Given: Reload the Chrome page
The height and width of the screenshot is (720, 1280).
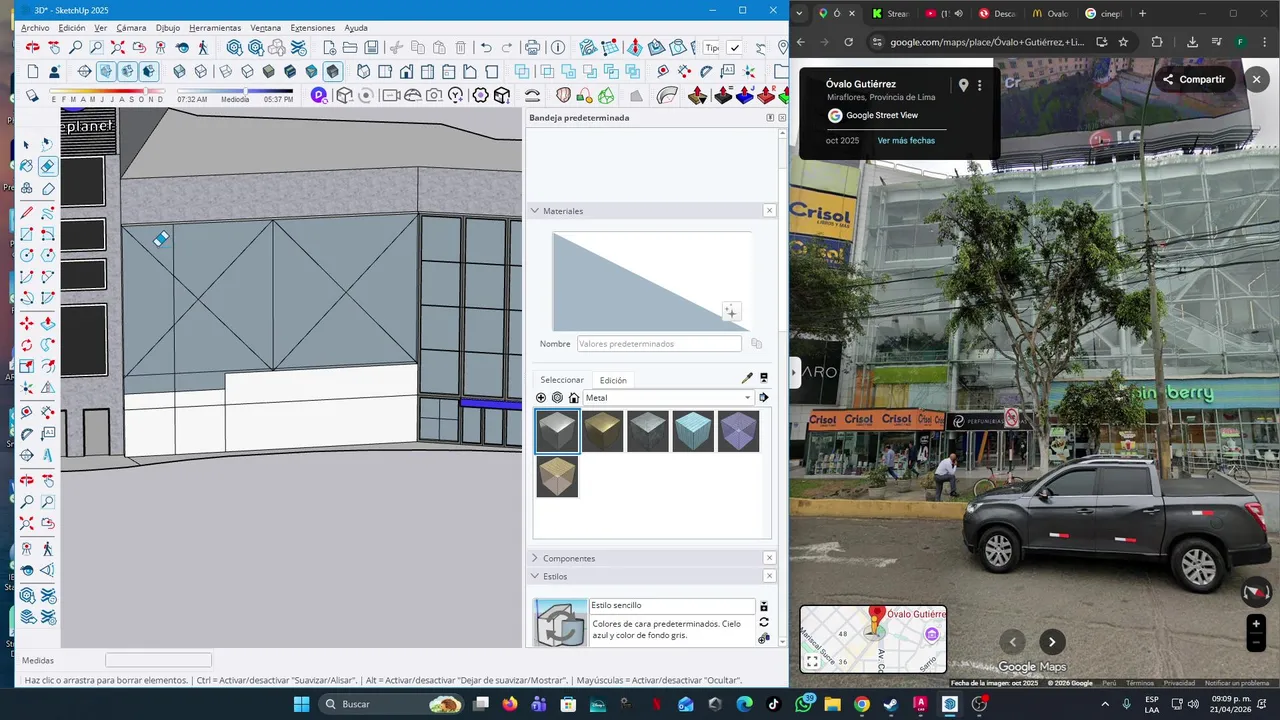Looking at the screenshot, I should click(848, 42).
